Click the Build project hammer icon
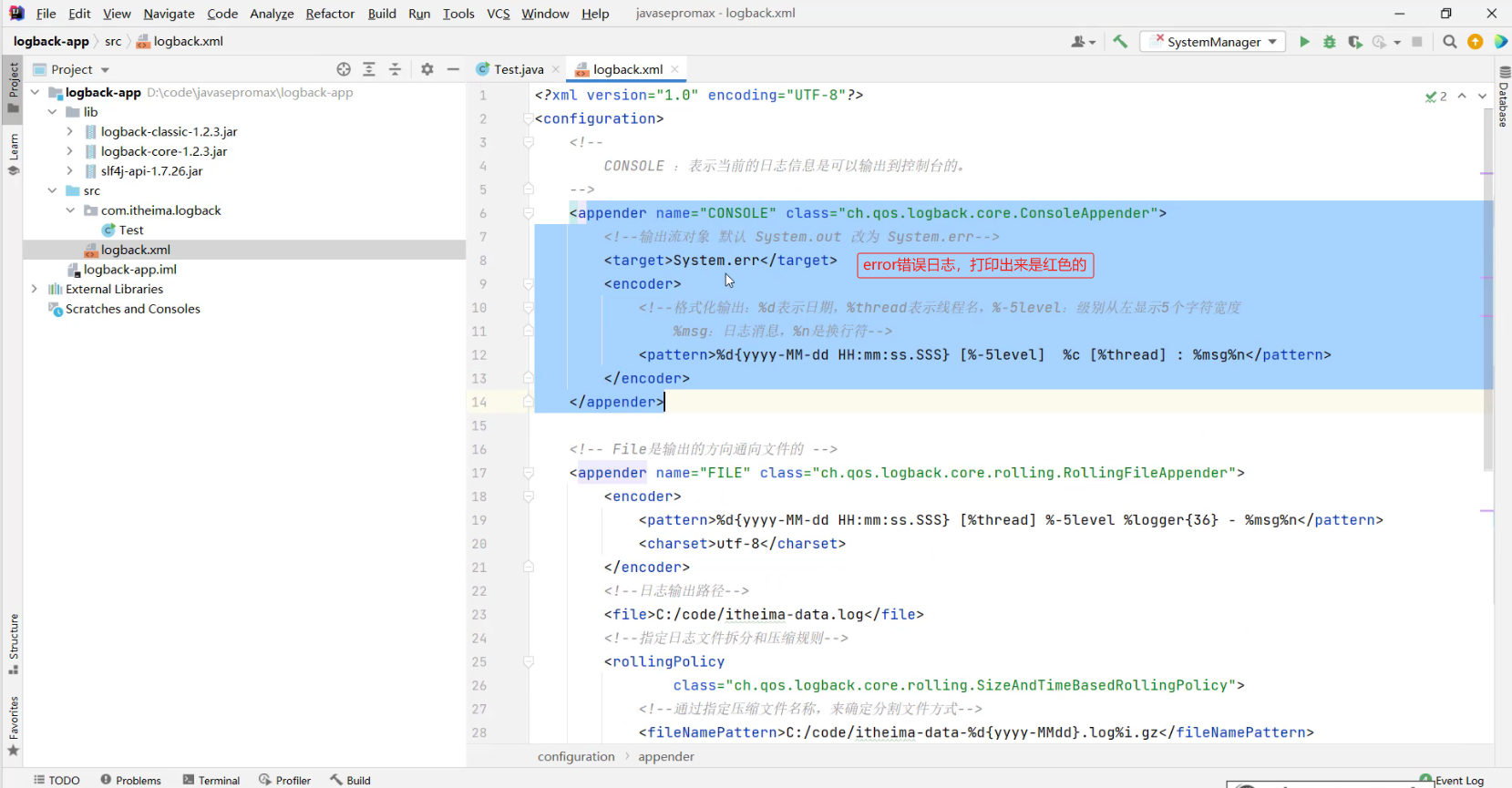Screen dimensions: 1512x788 click(x=1120, y=42)
